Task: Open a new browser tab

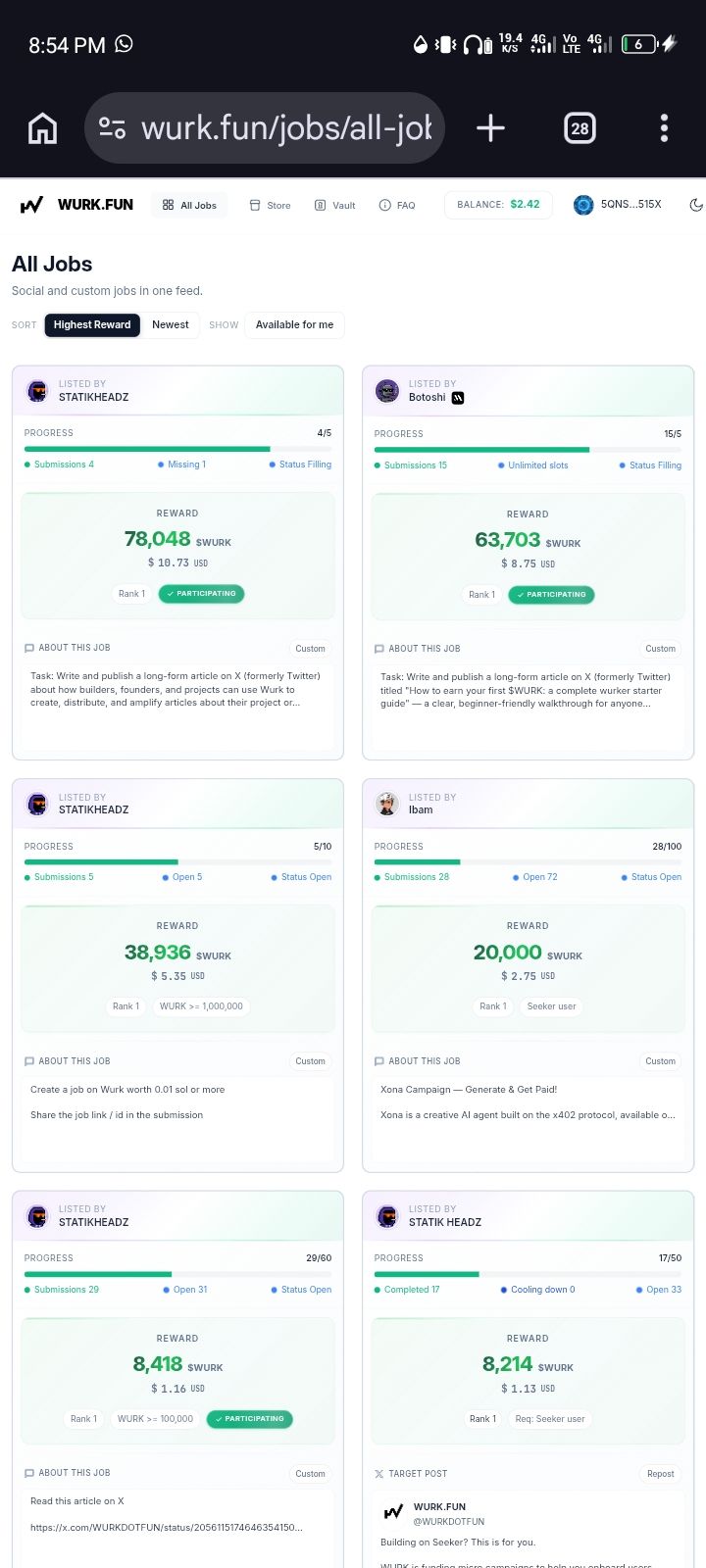Action: (490, 128)
